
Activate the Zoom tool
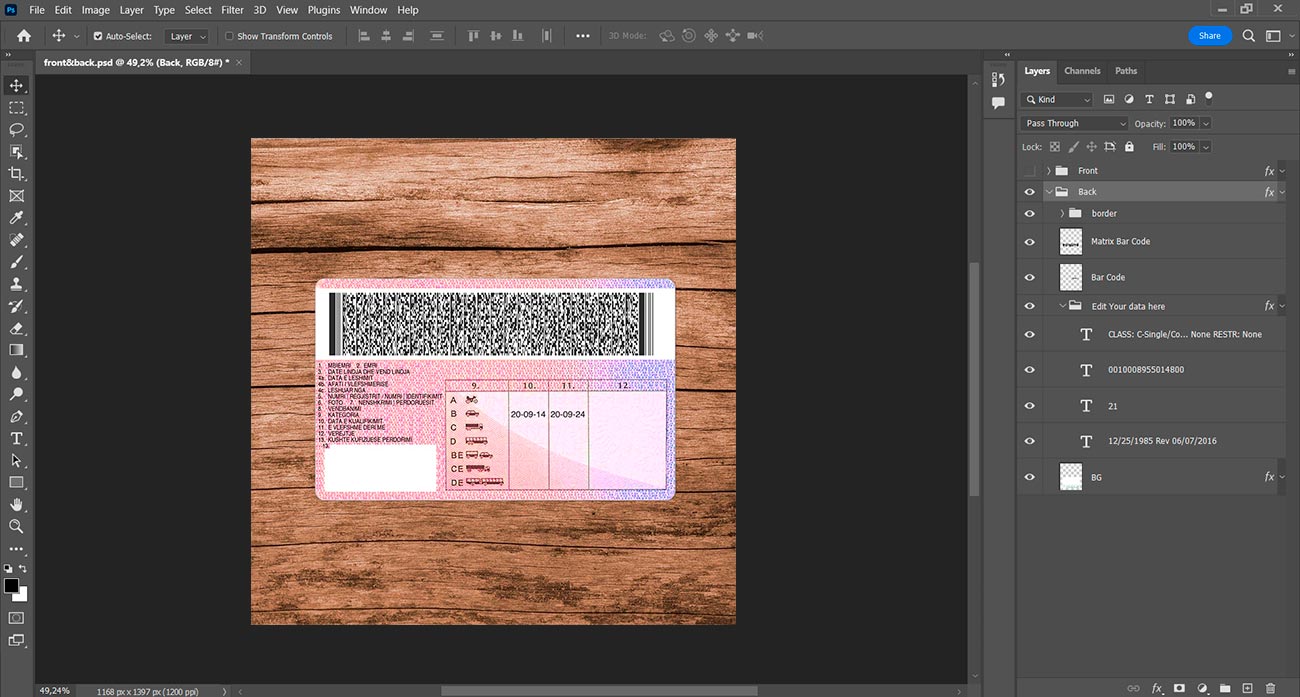(16, 526)
